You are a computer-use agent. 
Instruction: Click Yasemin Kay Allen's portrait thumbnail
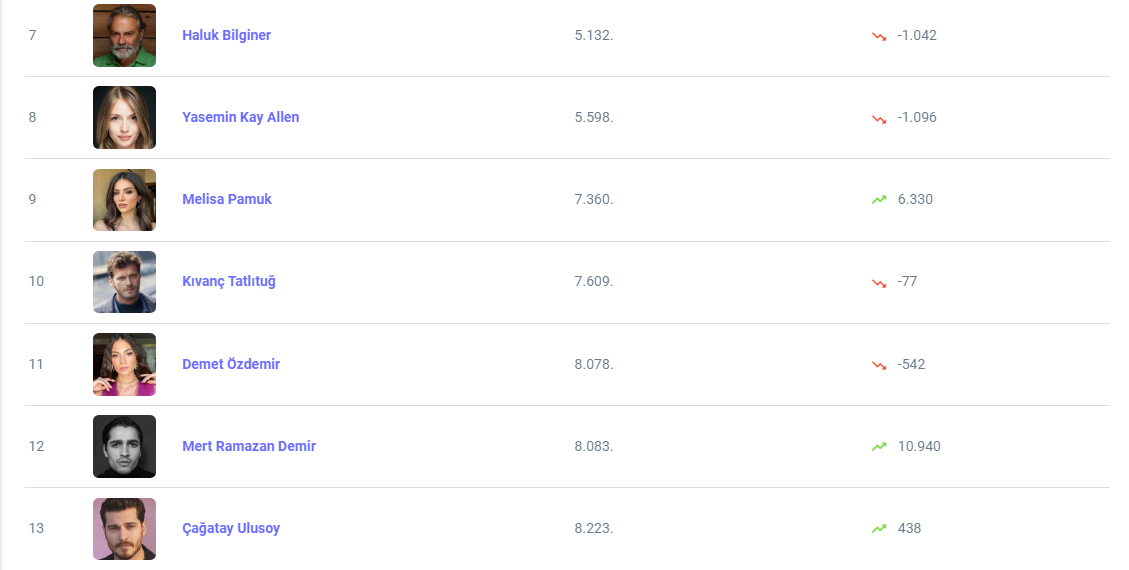point(124,117)
